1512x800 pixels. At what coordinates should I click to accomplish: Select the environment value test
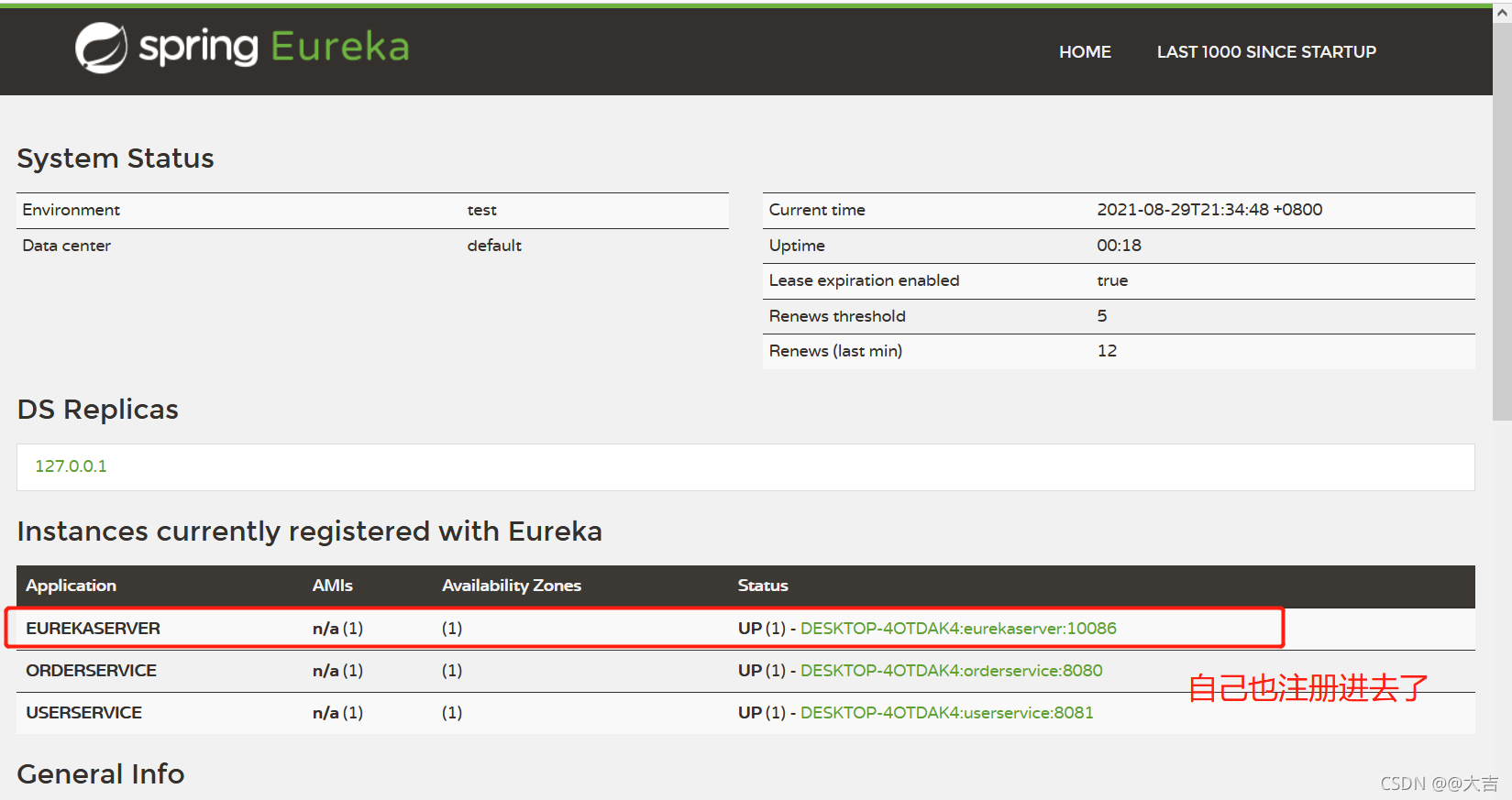tap(481, 210)
